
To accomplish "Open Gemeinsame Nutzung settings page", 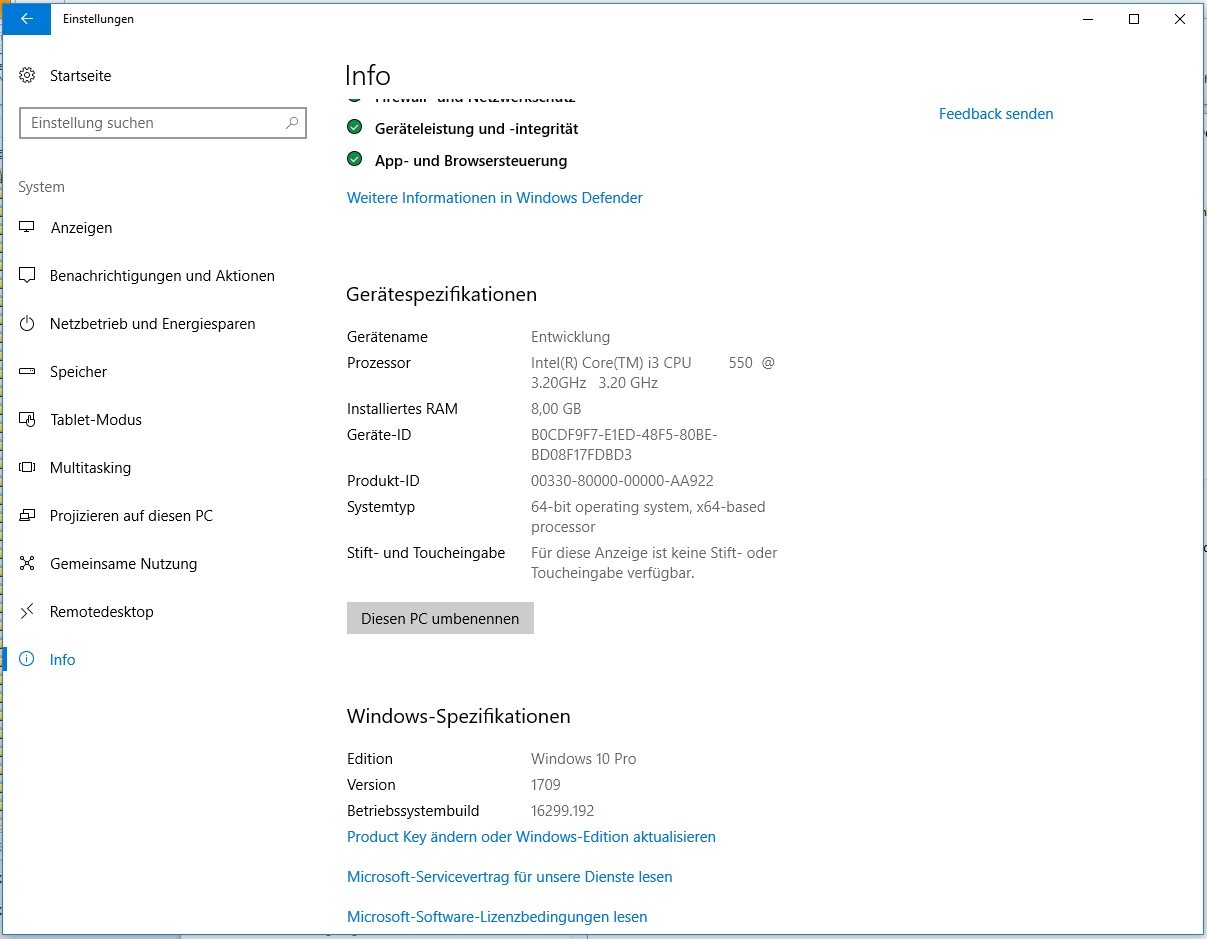I will coord(123,564).
